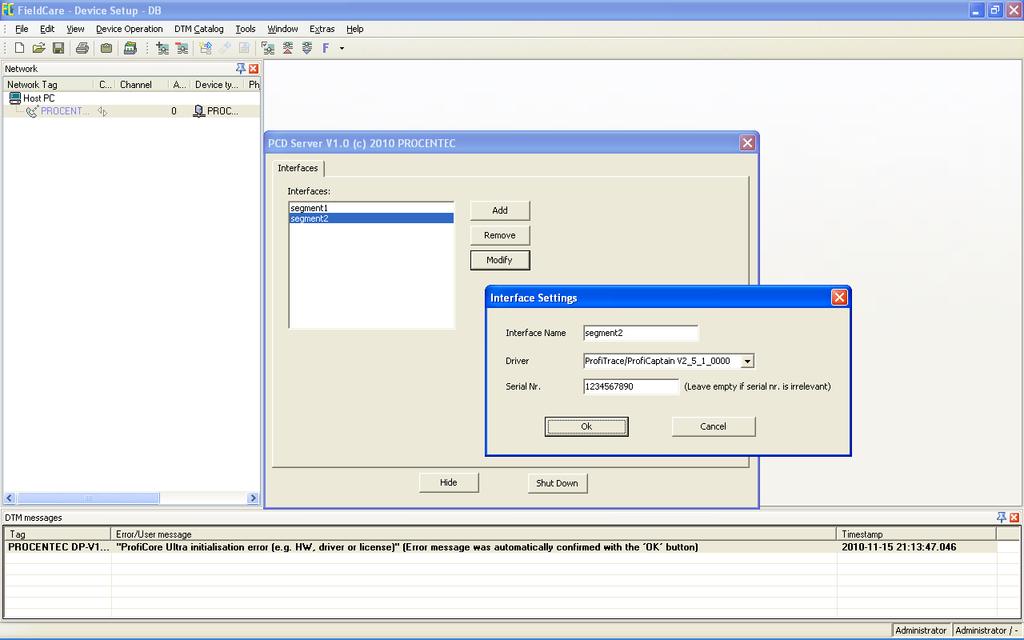Pin the DTM messages panel

(1001, 517)
